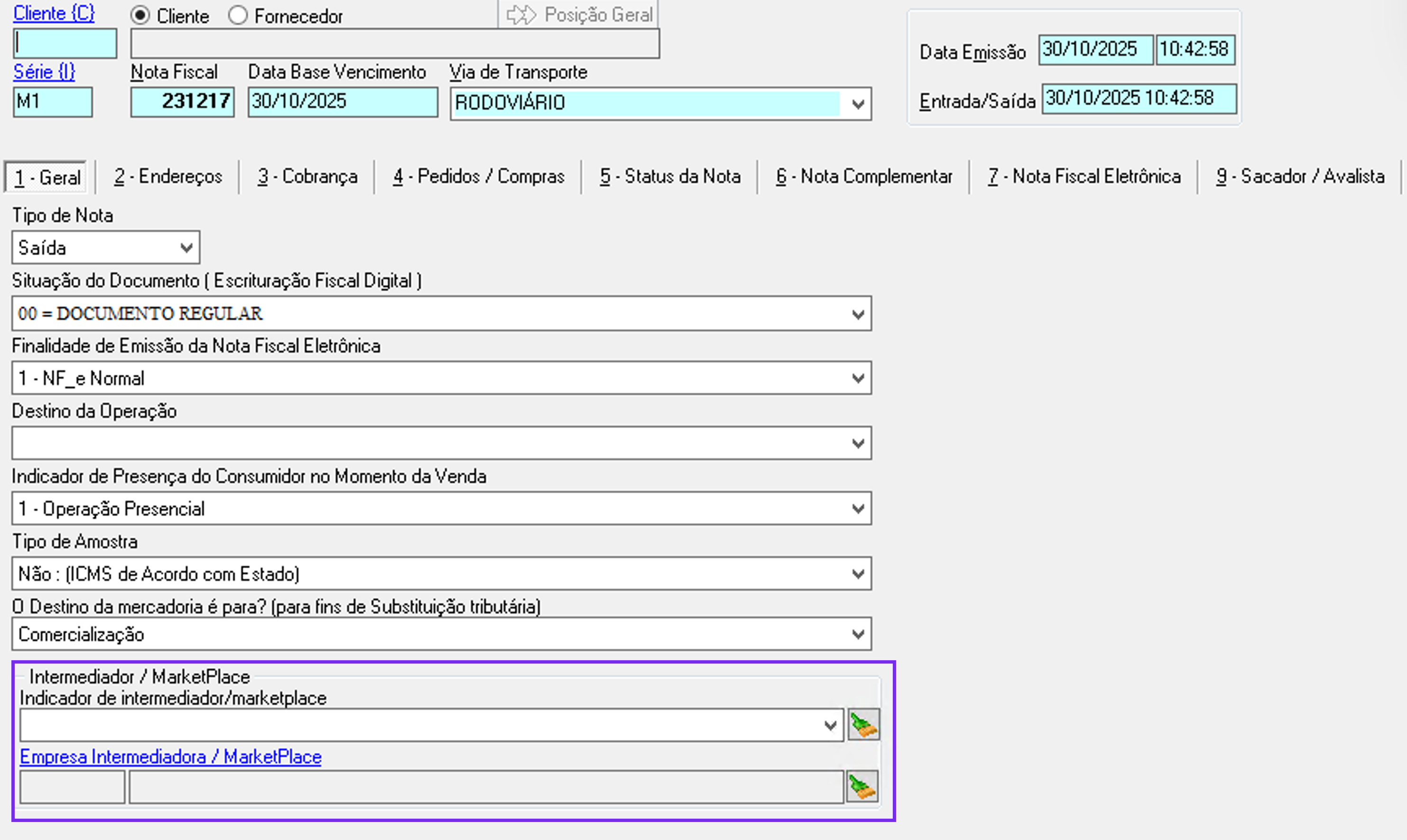Viewport: 1407px width, 840px height.
Task: Open Situação do Documento dropdown
Action: [x=858, y=314]
